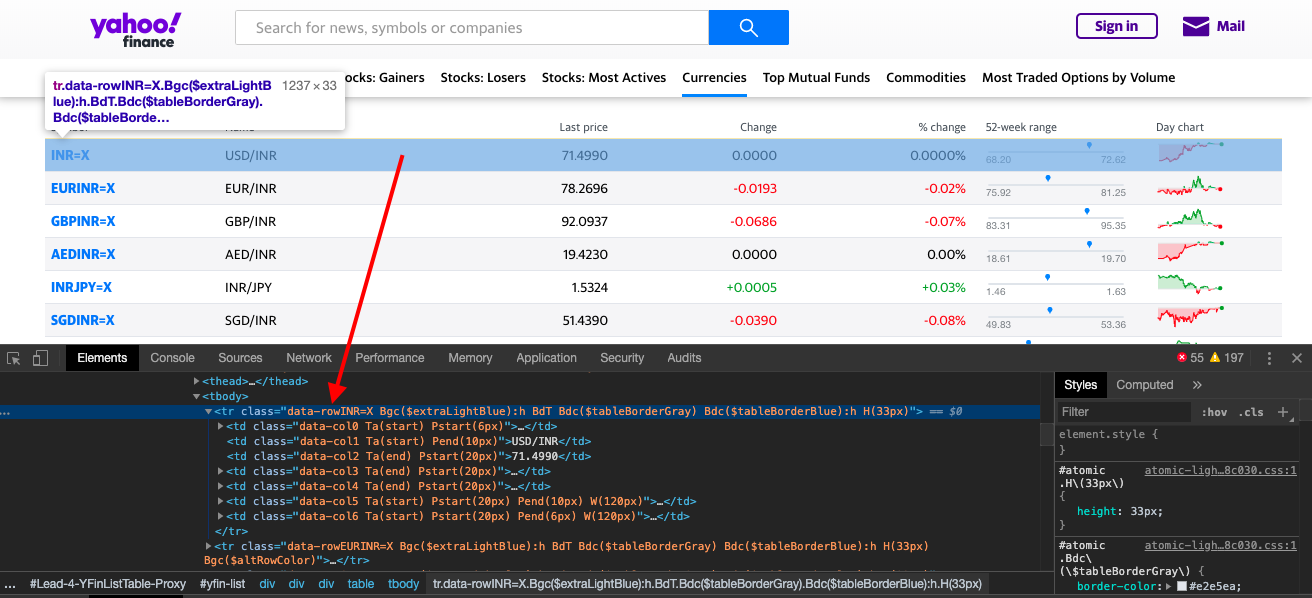Select the inspect element tool in DevTools
The image size is (1312, 598).
tap(12, 357)
